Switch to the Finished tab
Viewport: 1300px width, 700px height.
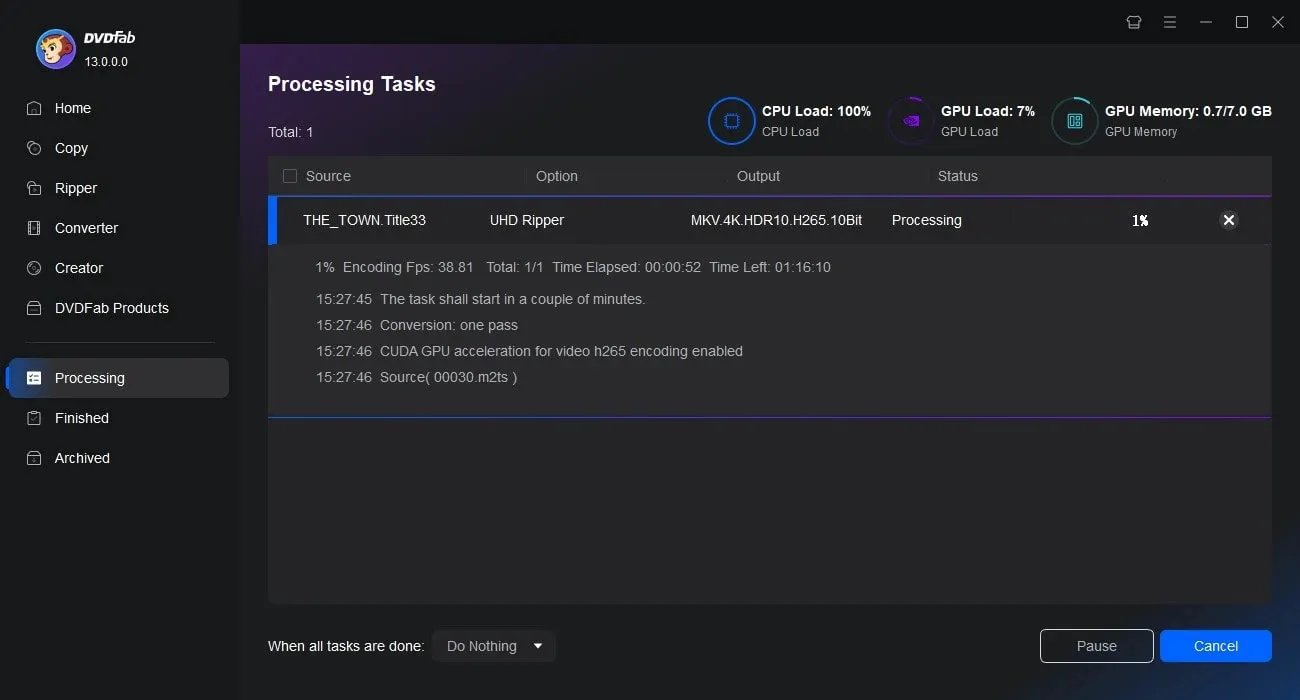(x=79, y=418)
